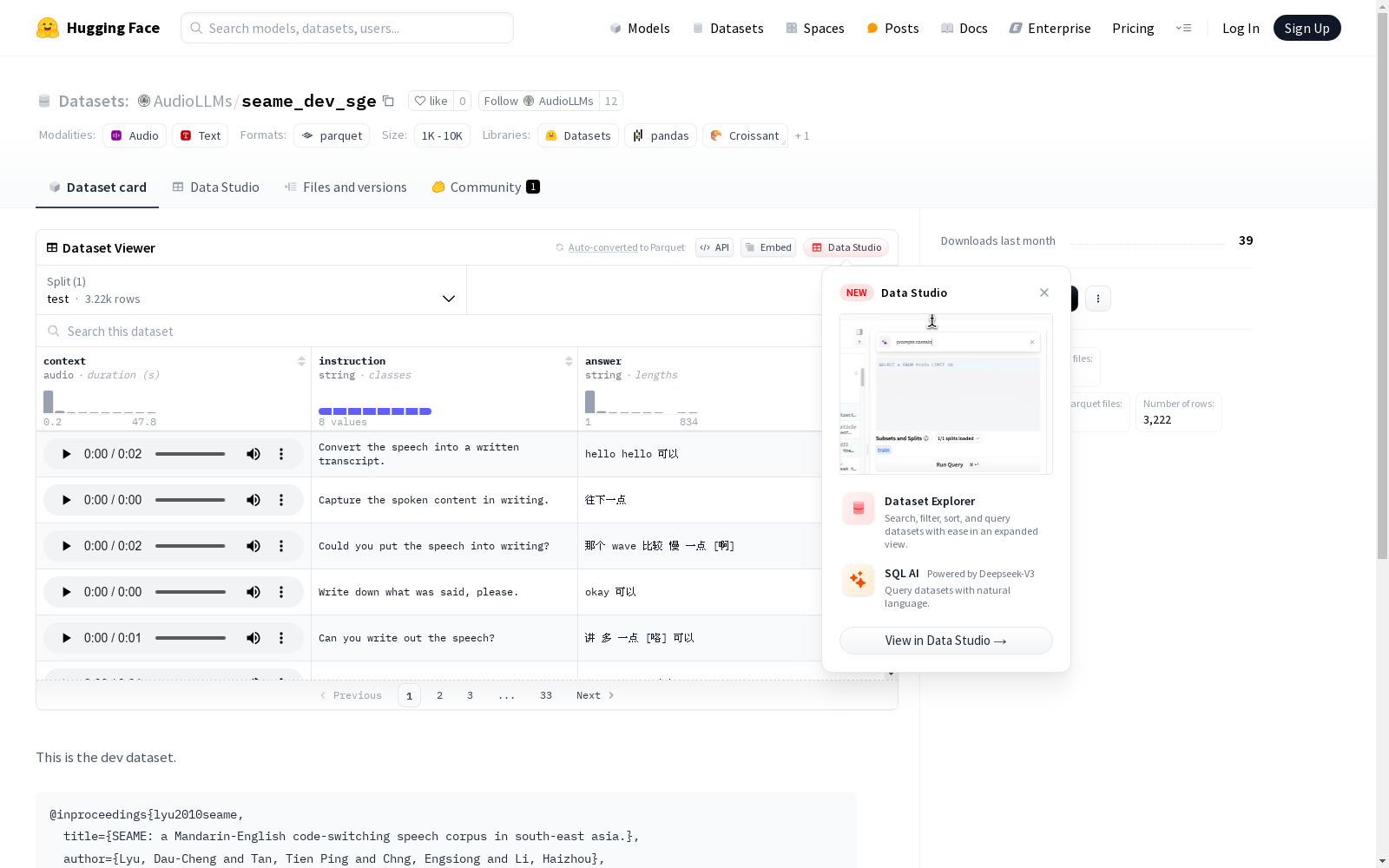
Task: Select the 1K - 10K size tag
Action: coord(442,135)
